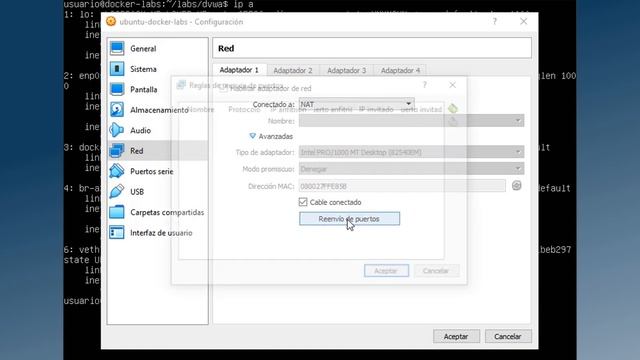Open the Pantalla settings section

click(x=158, y=89)
